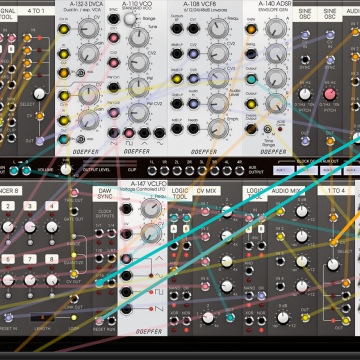Toggle the sequencer Loop switch
The height and width of the screenshot is (360, 360).
click(74, 318)
